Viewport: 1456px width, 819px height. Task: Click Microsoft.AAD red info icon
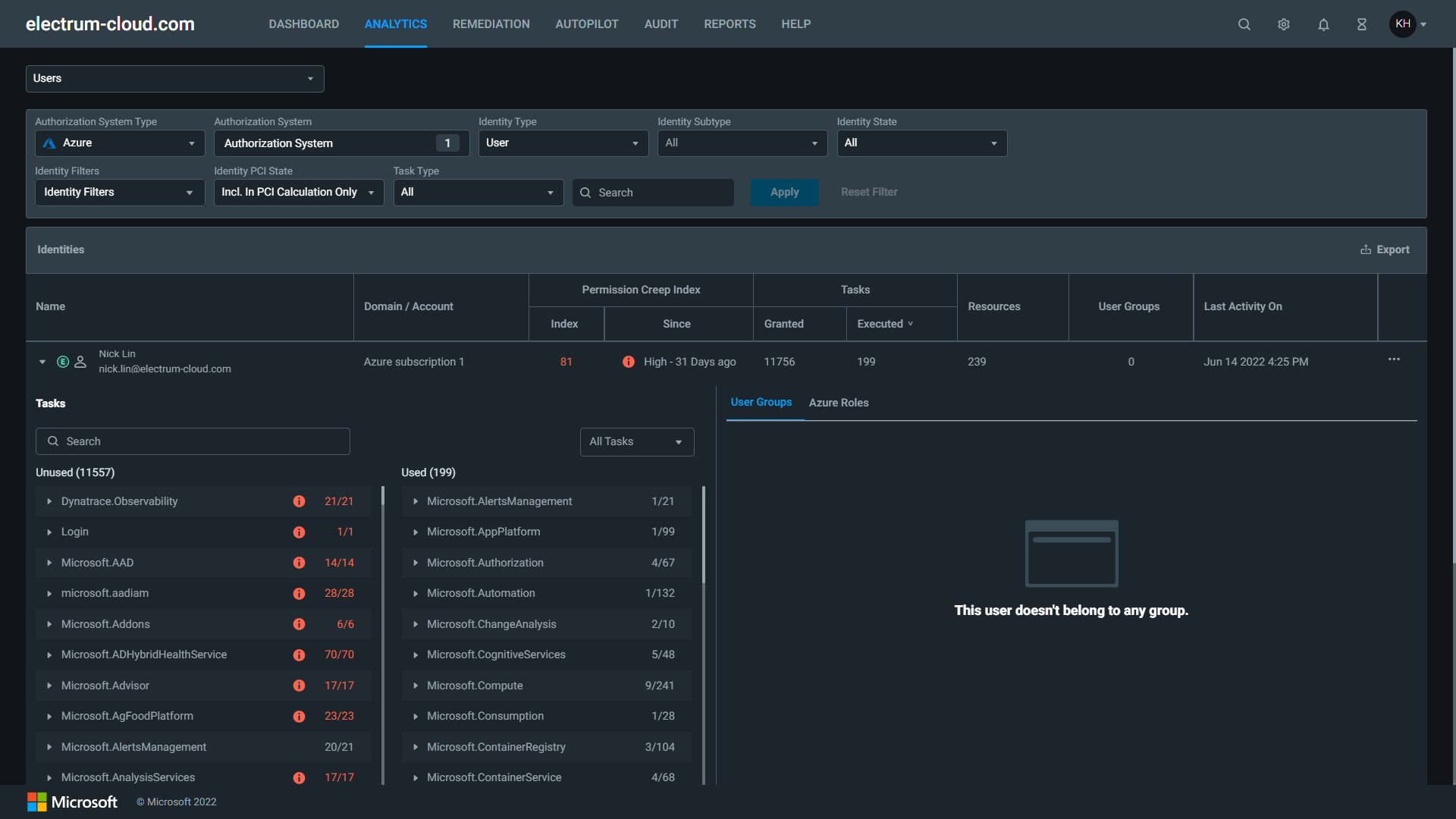coord(300,563)
